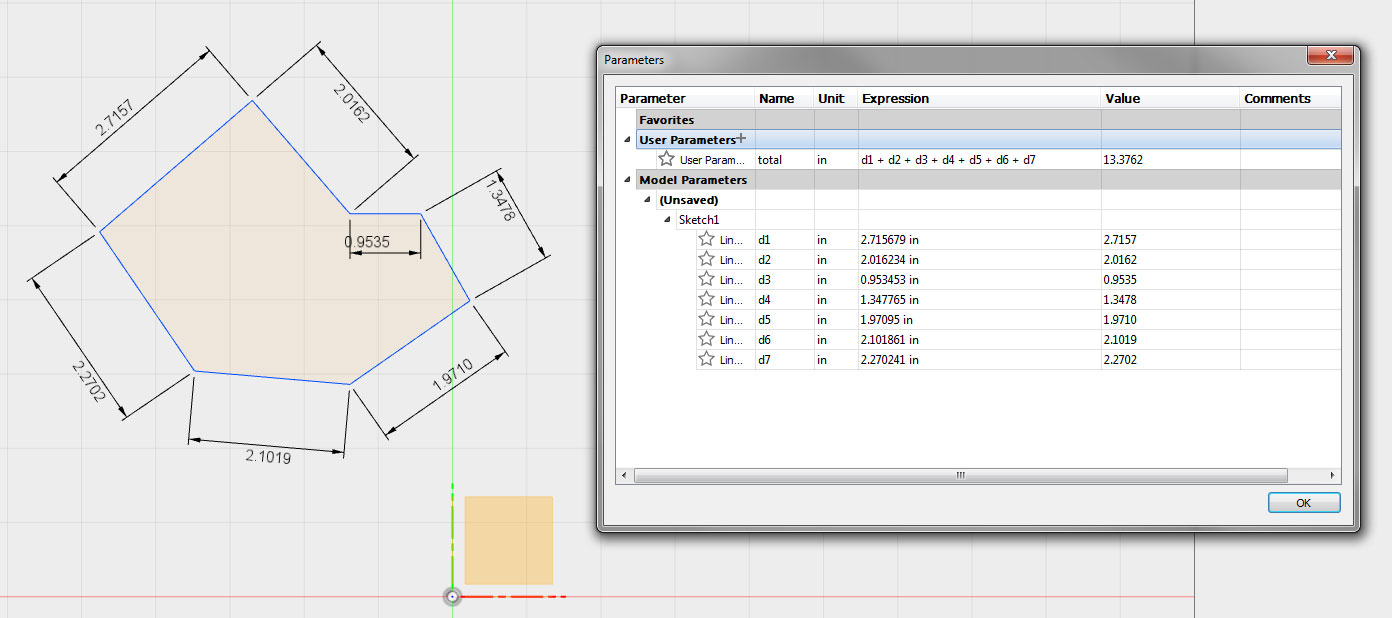Star the d2 parameter as favorite
This screenshot has width=1392, height=618.
coord(706,259)
